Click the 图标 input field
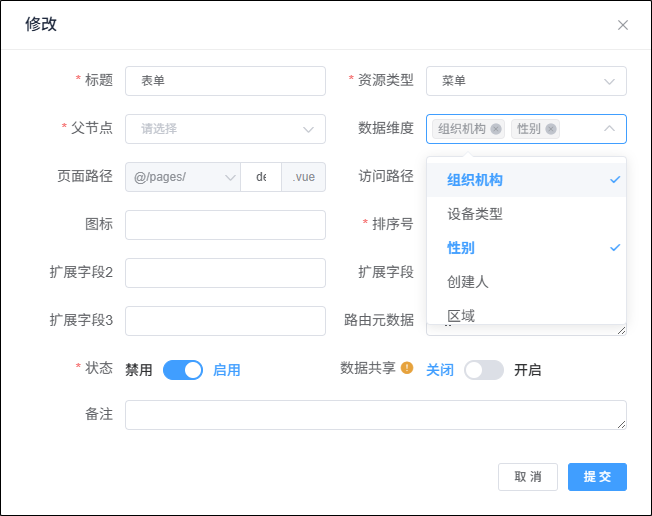Screen dimensions: 652x516 coord(225,225)
